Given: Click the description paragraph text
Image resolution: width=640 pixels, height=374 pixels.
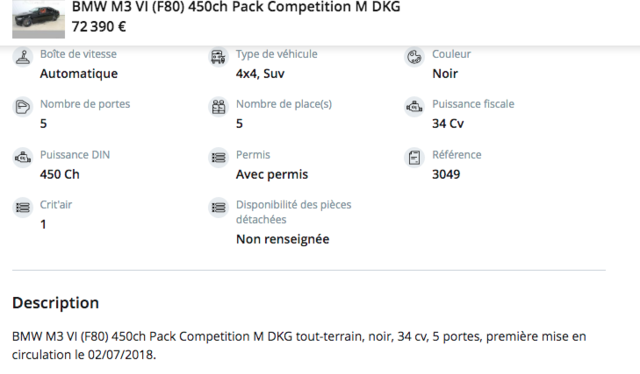Looking at the screenshot, I should click(299, 345).
